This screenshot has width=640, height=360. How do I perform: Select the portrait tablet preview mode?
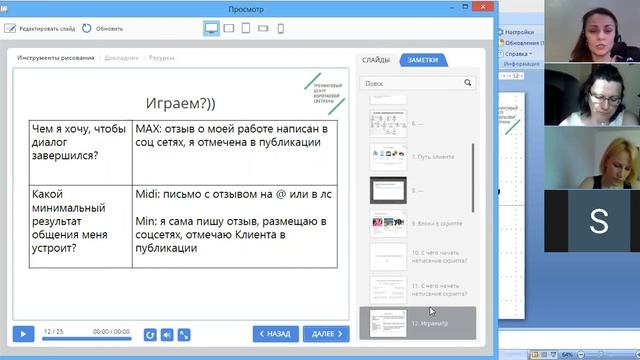click(x=246, y=28)
